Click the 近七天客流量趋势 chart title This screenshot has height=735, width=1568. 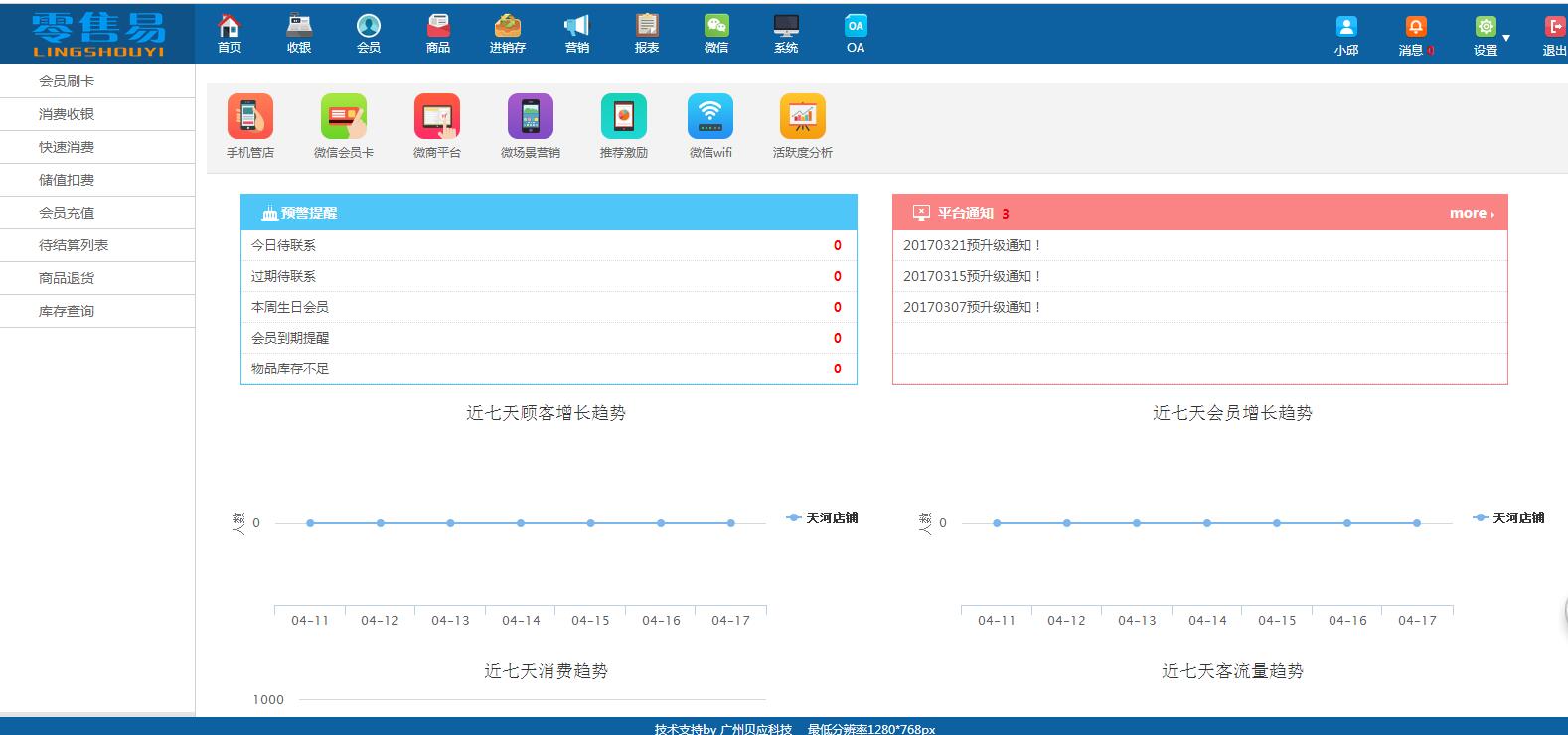[x=1232, y=671]
